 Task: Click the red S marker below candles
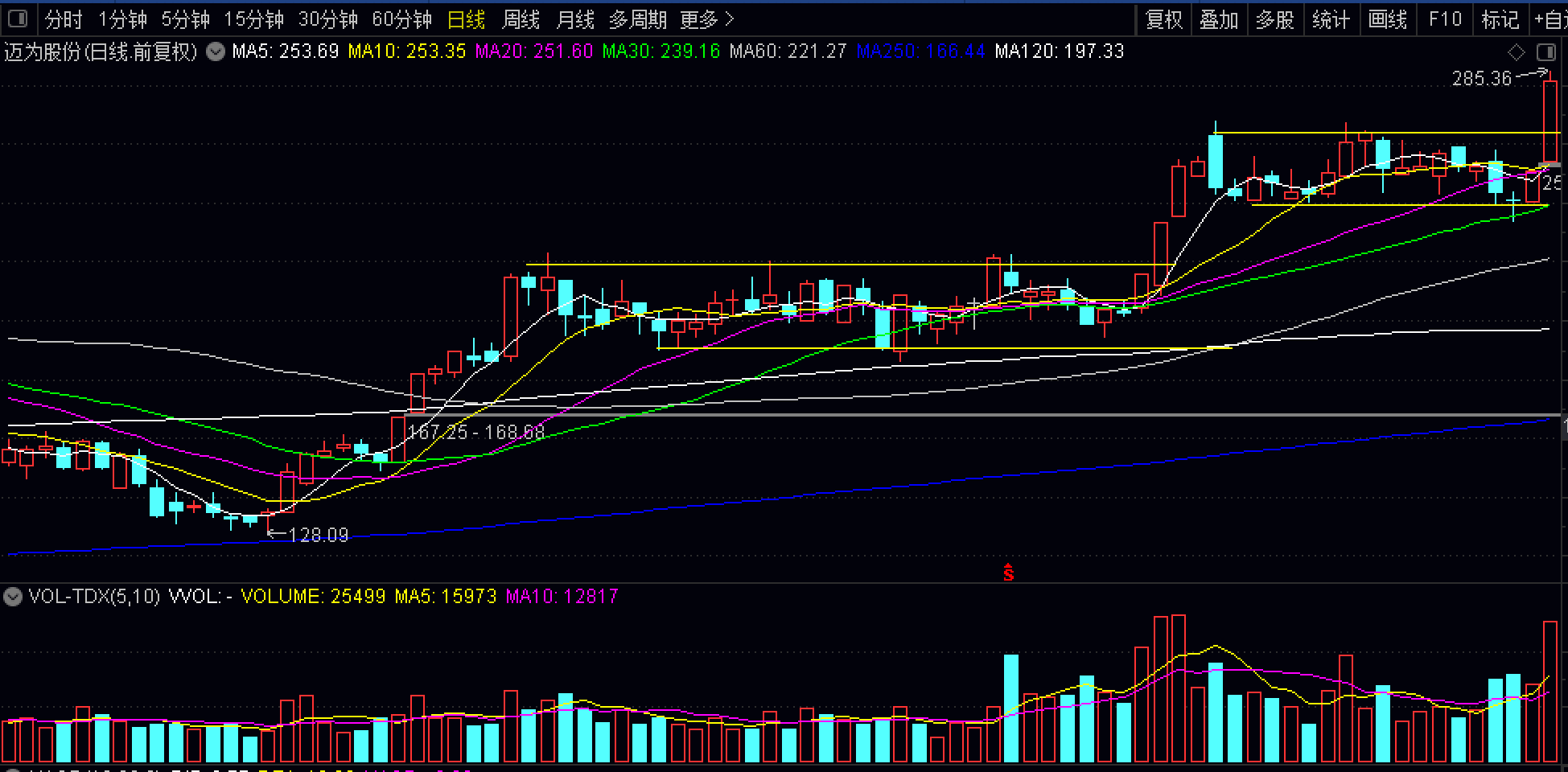pos(1008,572)
